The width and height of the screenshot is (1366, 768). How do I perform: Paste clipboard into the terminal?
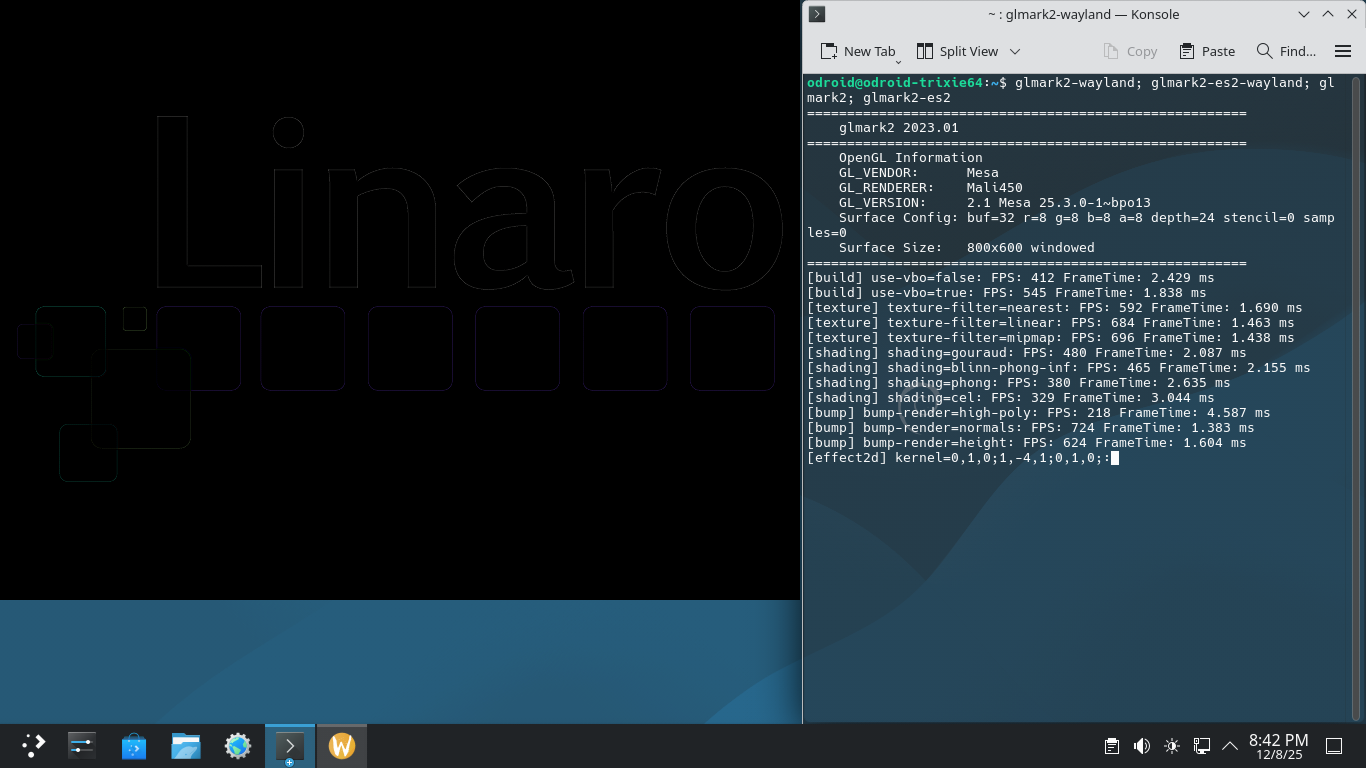(1207, 51)
